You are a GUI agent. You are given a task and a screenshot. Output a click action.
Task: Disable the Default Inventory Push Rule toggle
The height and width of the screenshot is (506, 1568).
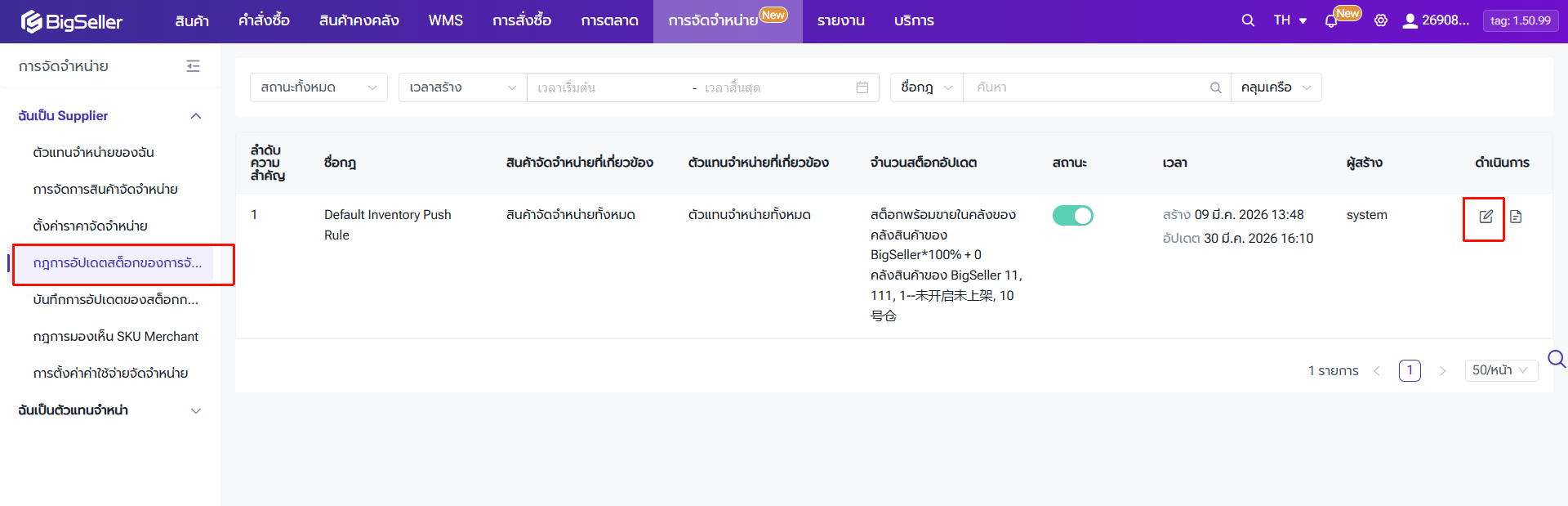1072,215
